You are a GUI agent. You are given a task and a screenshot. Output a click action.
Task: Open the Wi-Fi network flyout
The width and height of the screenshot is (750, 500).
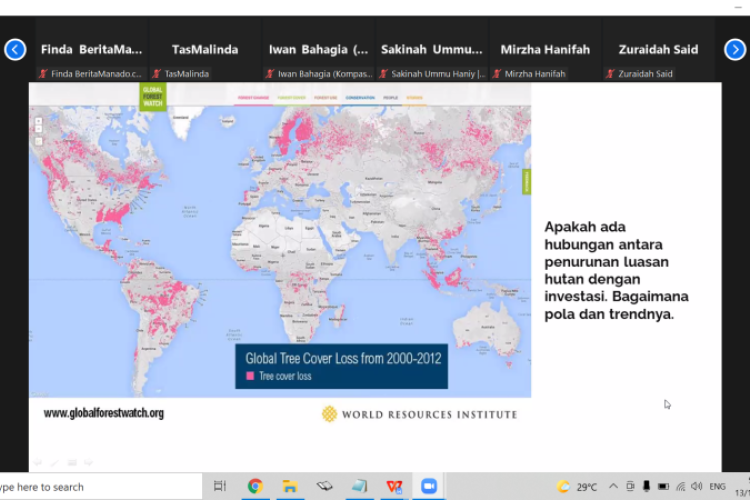pos(680,487)
